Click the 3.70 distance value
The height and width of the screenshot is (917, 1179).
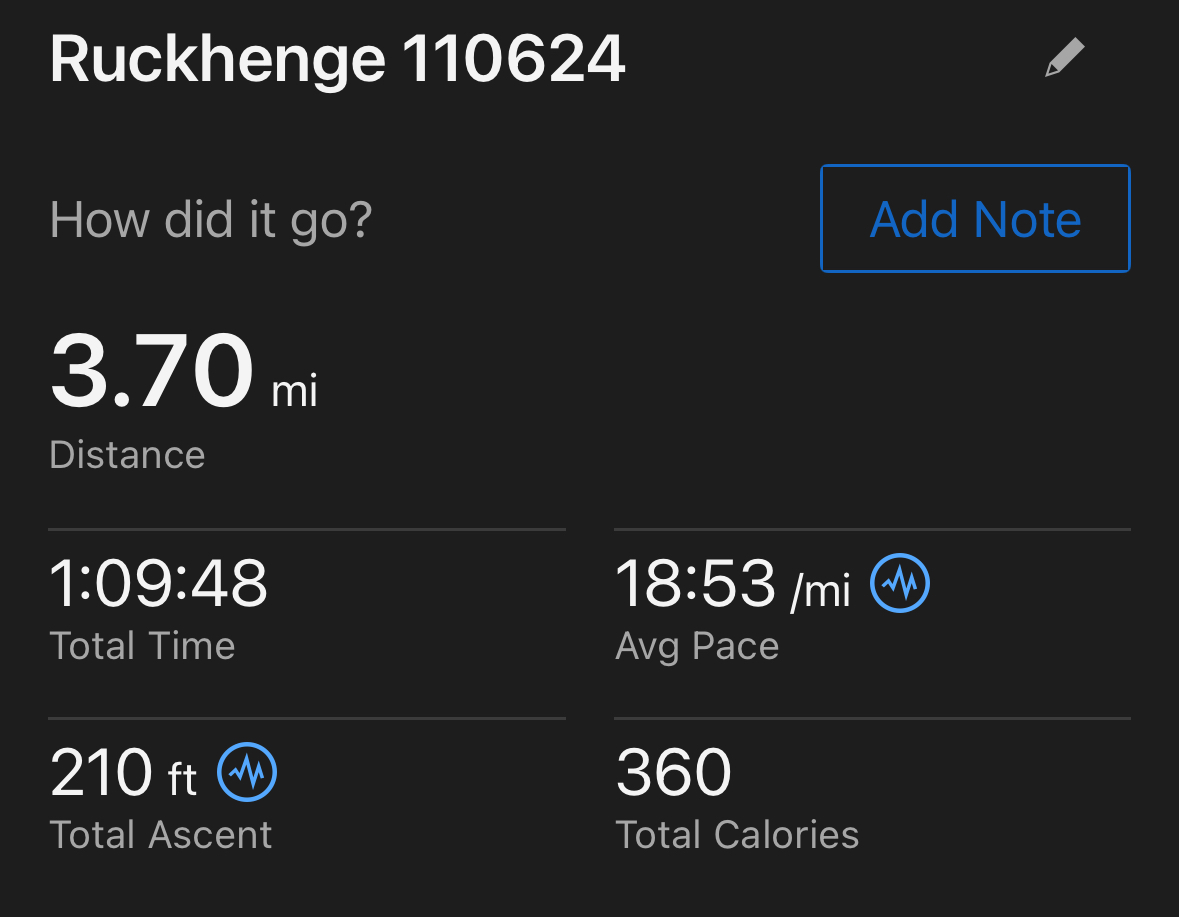click(x=152, y=373)
